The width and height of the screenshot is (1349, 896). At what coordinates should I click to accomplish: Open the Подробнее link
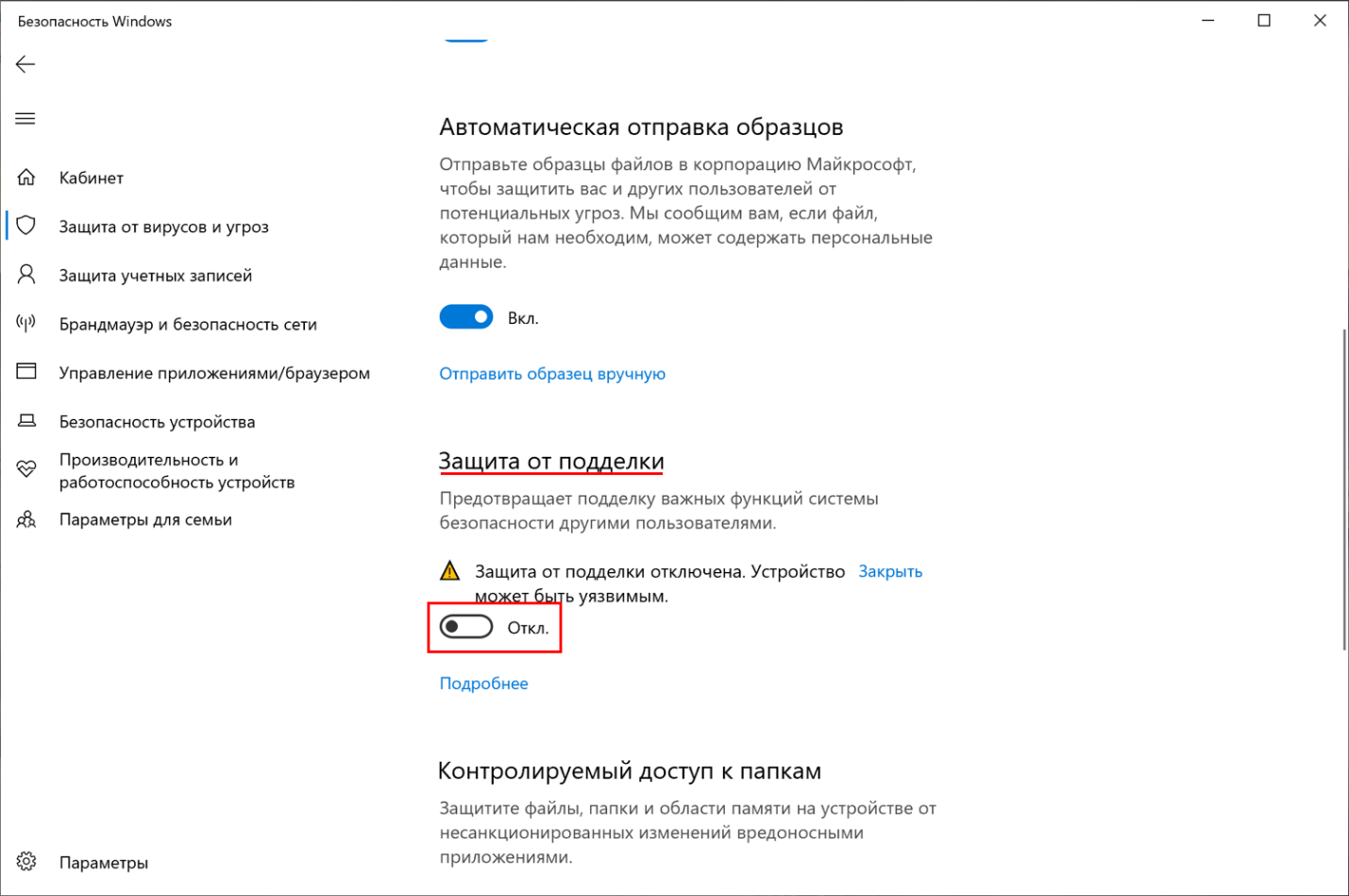tap(483, 684)
